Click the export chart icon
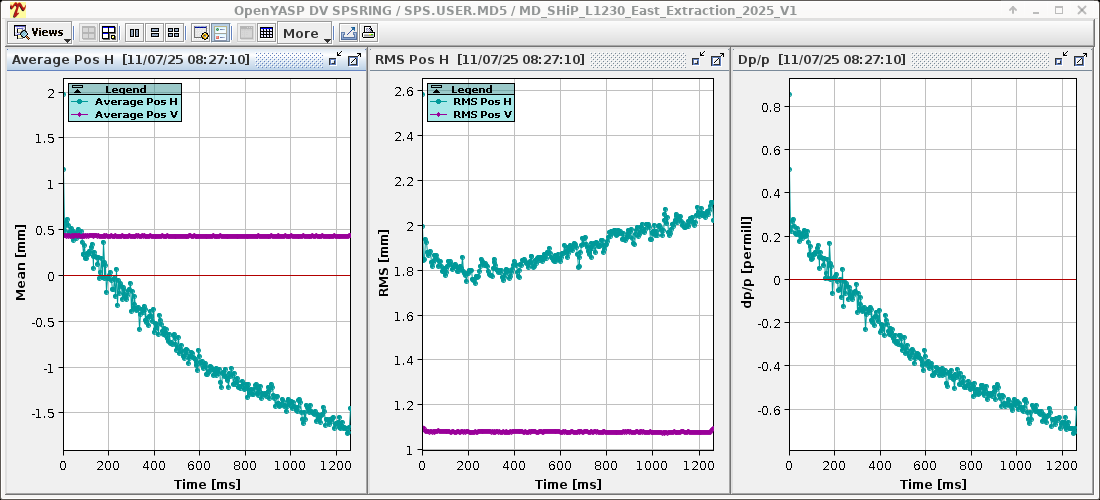 point(348,33)
